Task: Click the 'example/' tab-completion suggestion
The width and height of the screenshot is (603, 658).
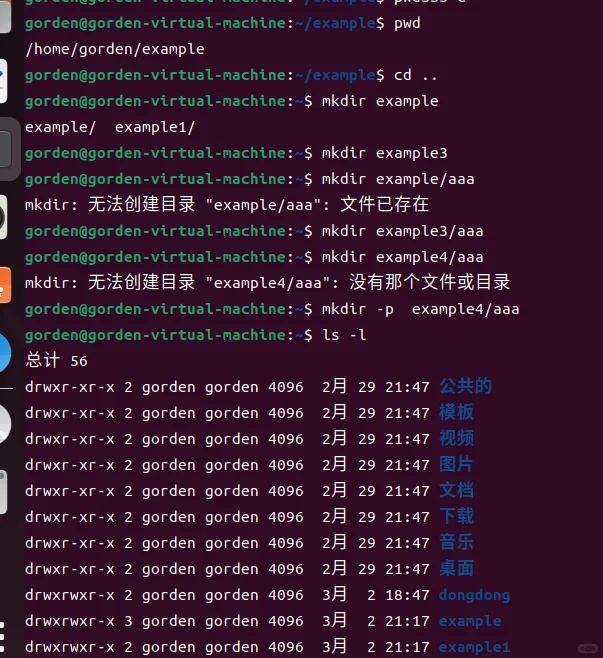Action: (x=60, y=127)
